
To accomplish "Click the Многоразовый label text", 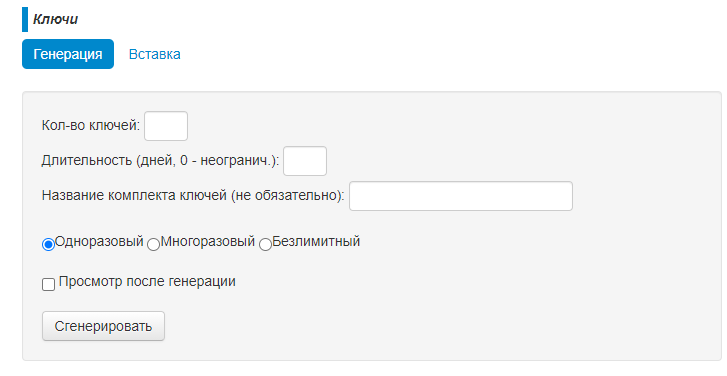I will 208,242.
